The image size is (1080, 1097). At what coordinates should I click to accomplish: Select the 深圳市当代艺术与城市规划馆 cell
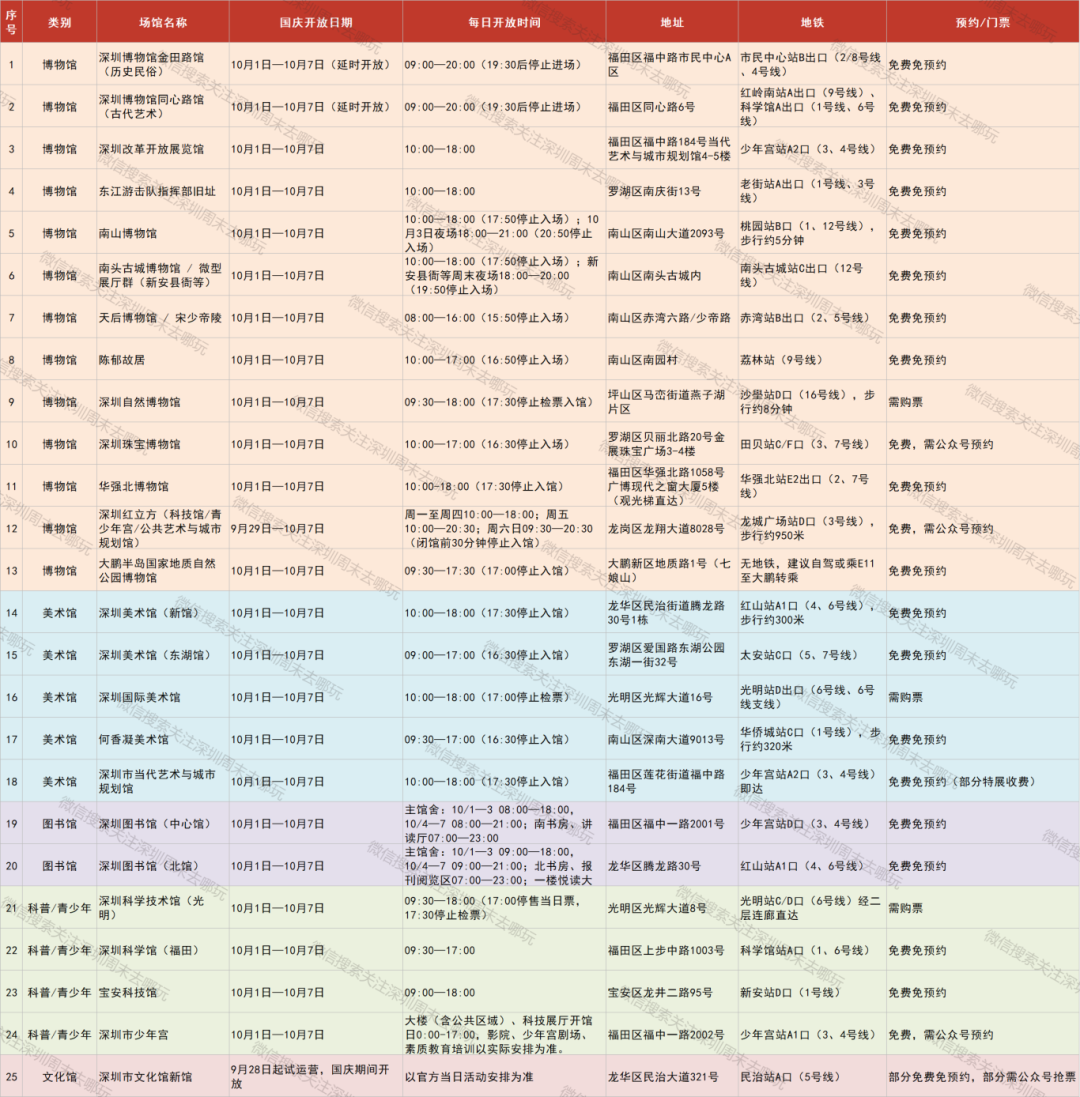point(162,781)
